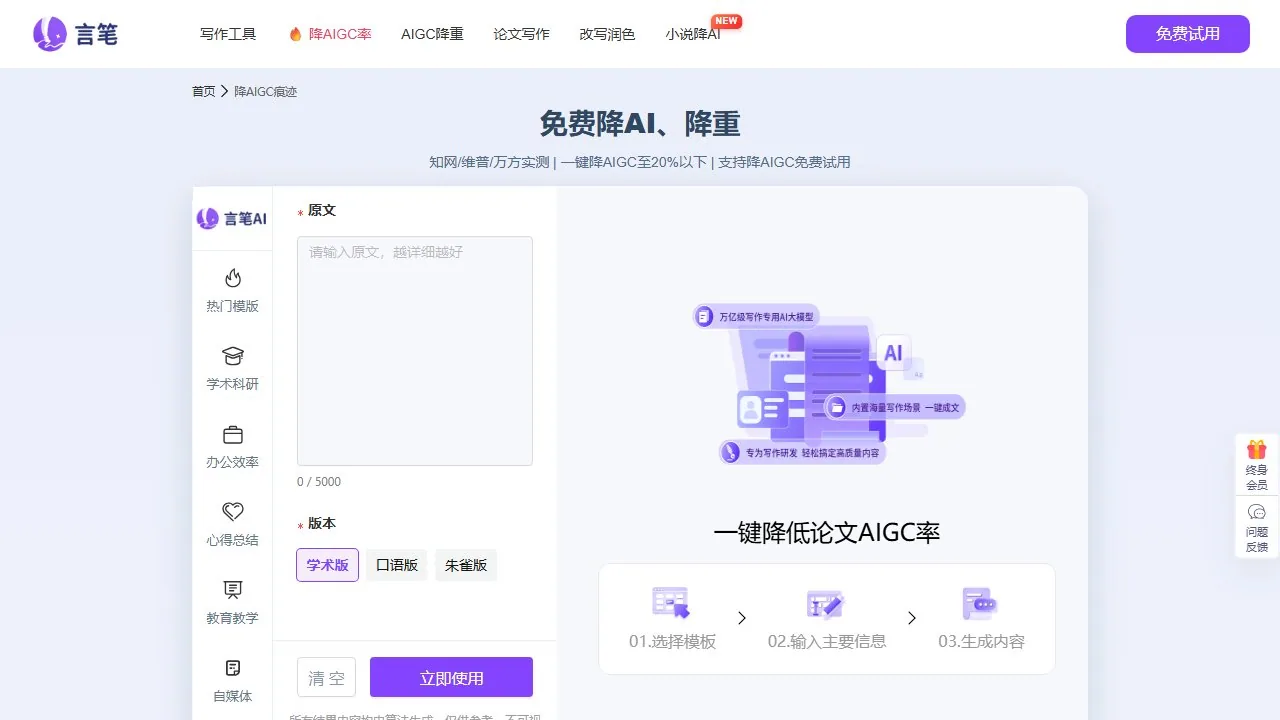Viewport: 1280px width, 720px height.
Task: Select the 自媒体 document icon
Action: (232, 668)
